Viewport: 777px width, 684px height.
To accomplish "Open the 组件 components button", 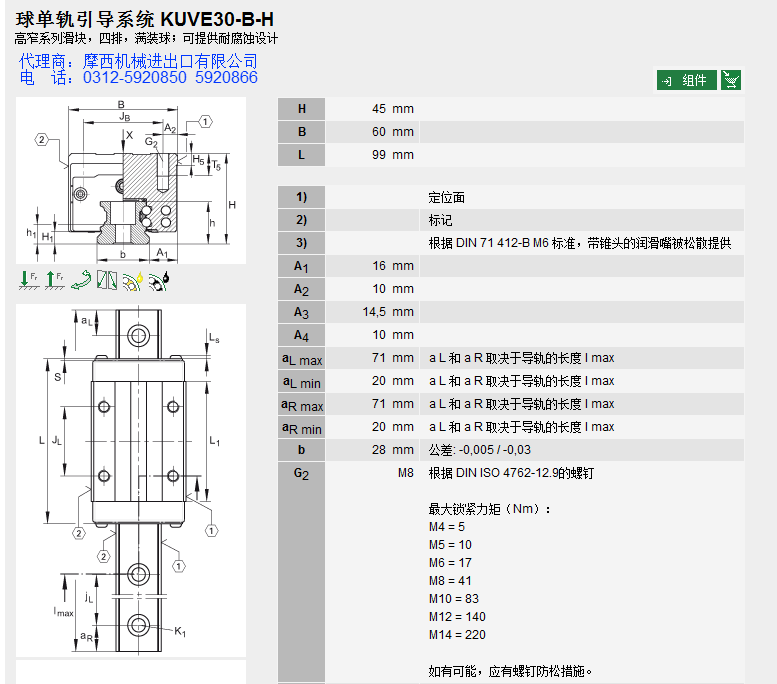I will pyautogui.click(x=687, y=81).
